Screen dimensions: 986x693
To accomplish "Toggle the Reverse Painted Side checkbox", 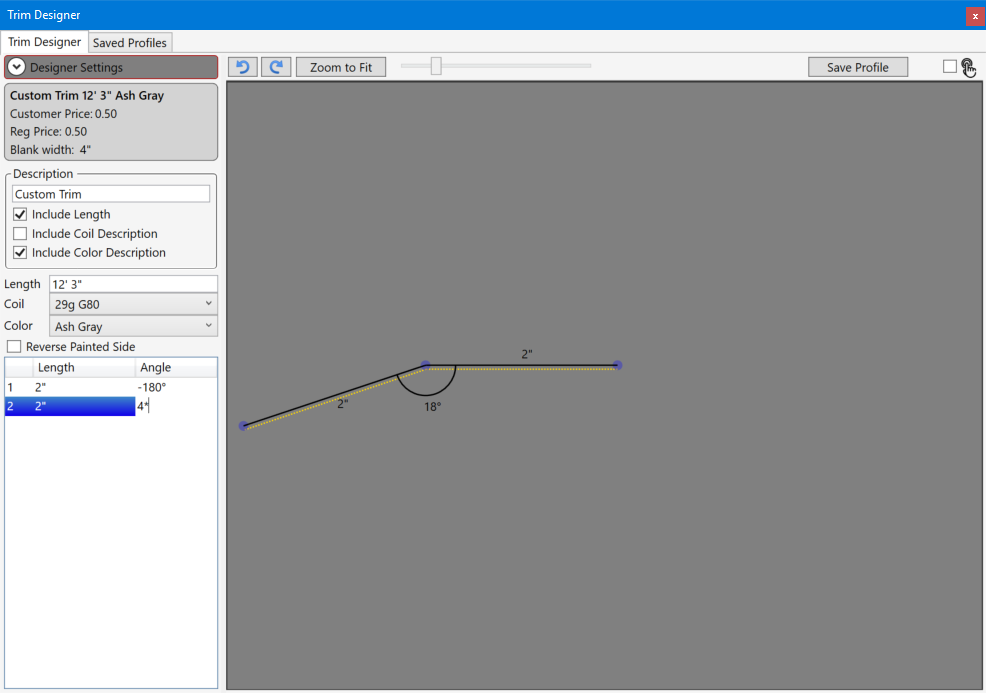I will pos(14,347).
